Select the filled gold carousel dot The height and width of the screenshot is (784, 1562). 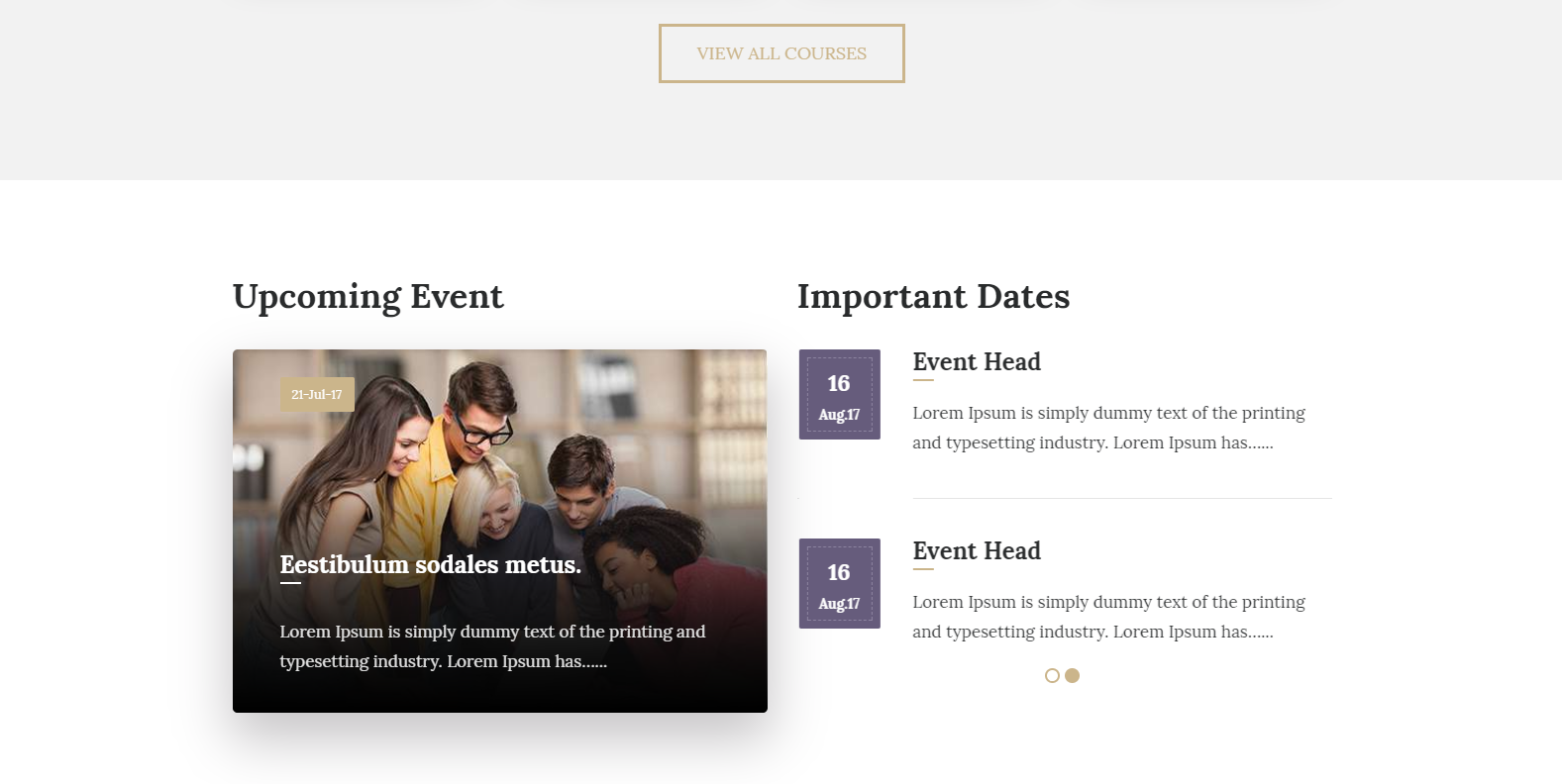coord(1072,675)
